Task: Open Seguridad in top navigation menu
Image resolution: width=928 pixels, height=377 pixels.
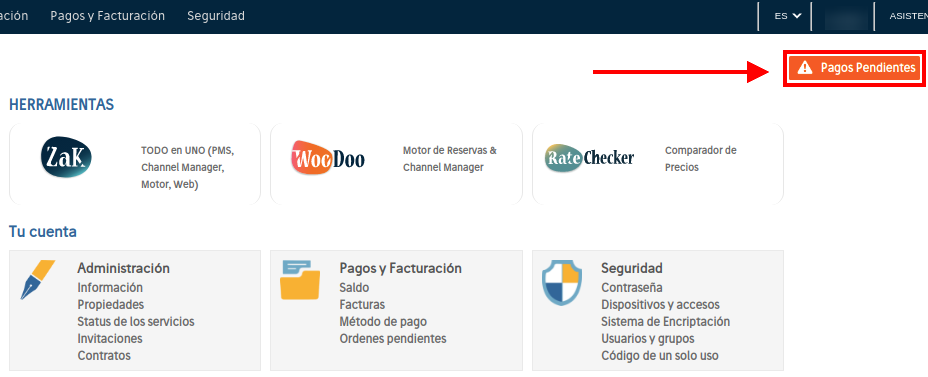Action: (216, 16)
